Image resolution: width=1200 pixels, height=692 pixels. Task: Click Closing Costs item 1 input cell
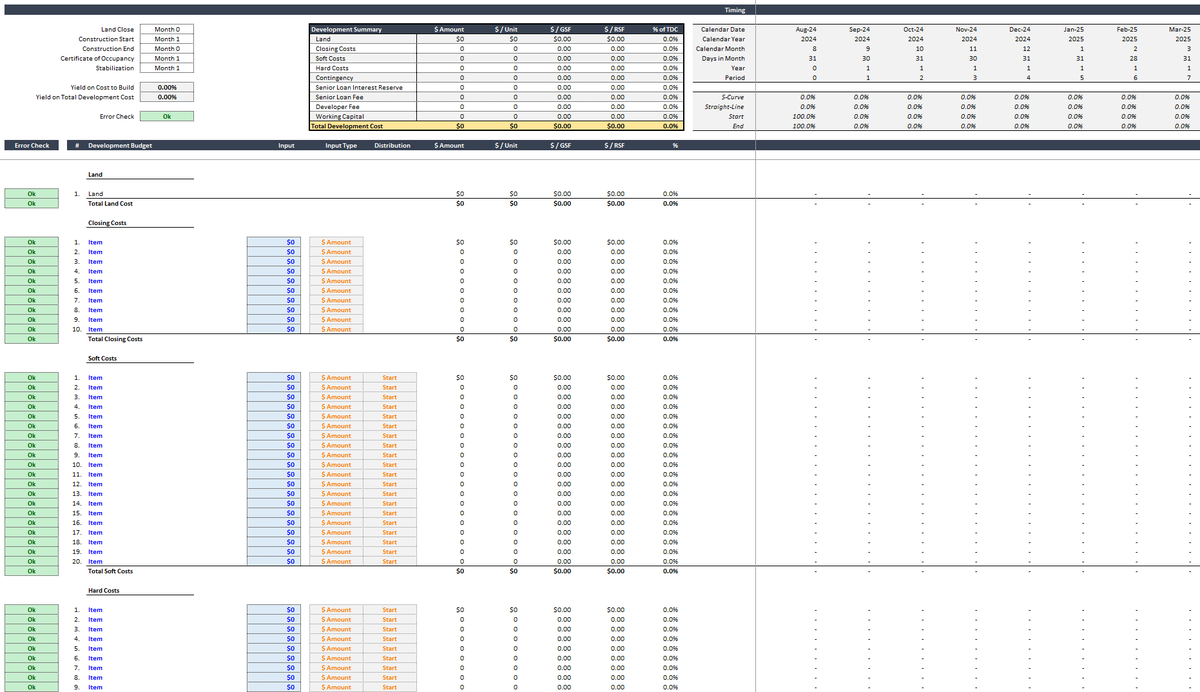pyautogui.click(x=272, y=242)
